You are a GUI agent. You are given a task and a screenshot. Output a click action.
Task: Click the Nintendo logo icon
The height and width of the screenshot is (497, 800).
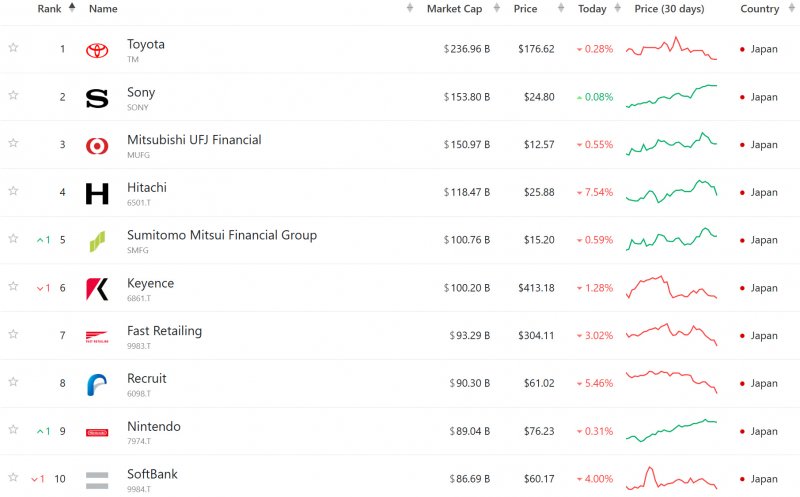pyautogui.click(x=97, y=433)
